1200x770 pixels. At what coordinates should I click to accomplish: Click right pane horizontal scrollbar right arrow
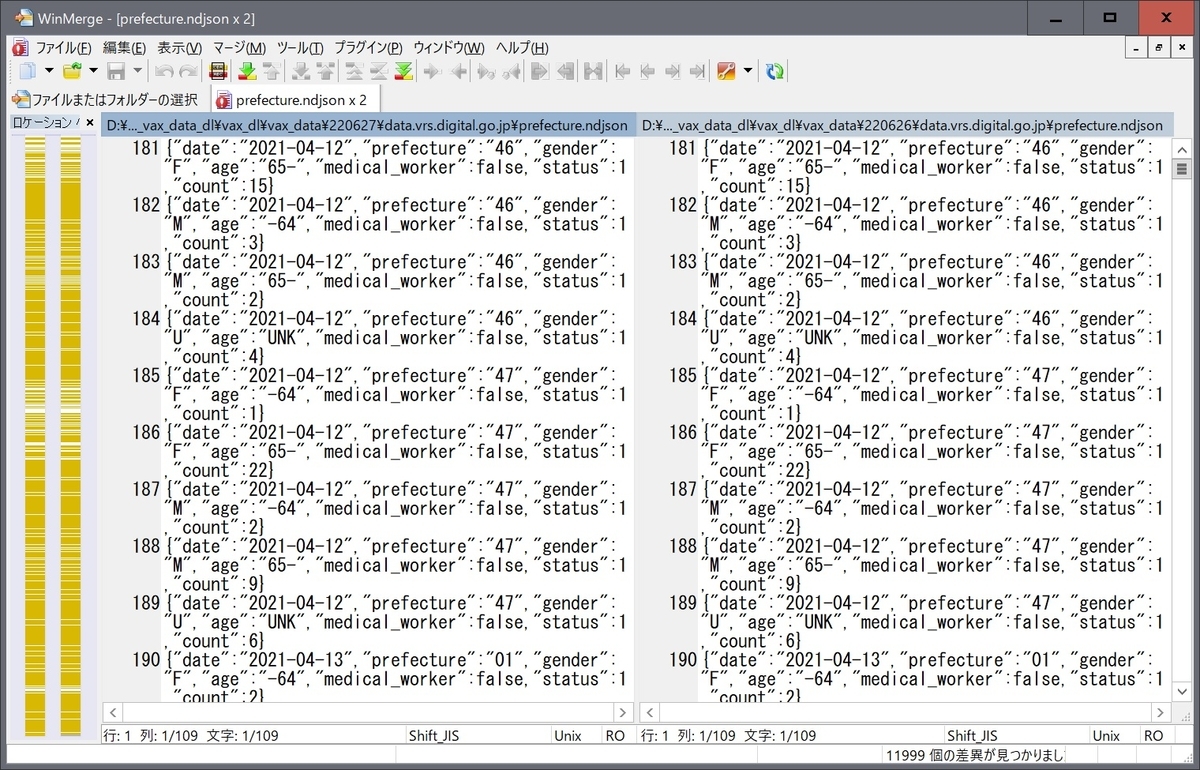pos(1159,713)
